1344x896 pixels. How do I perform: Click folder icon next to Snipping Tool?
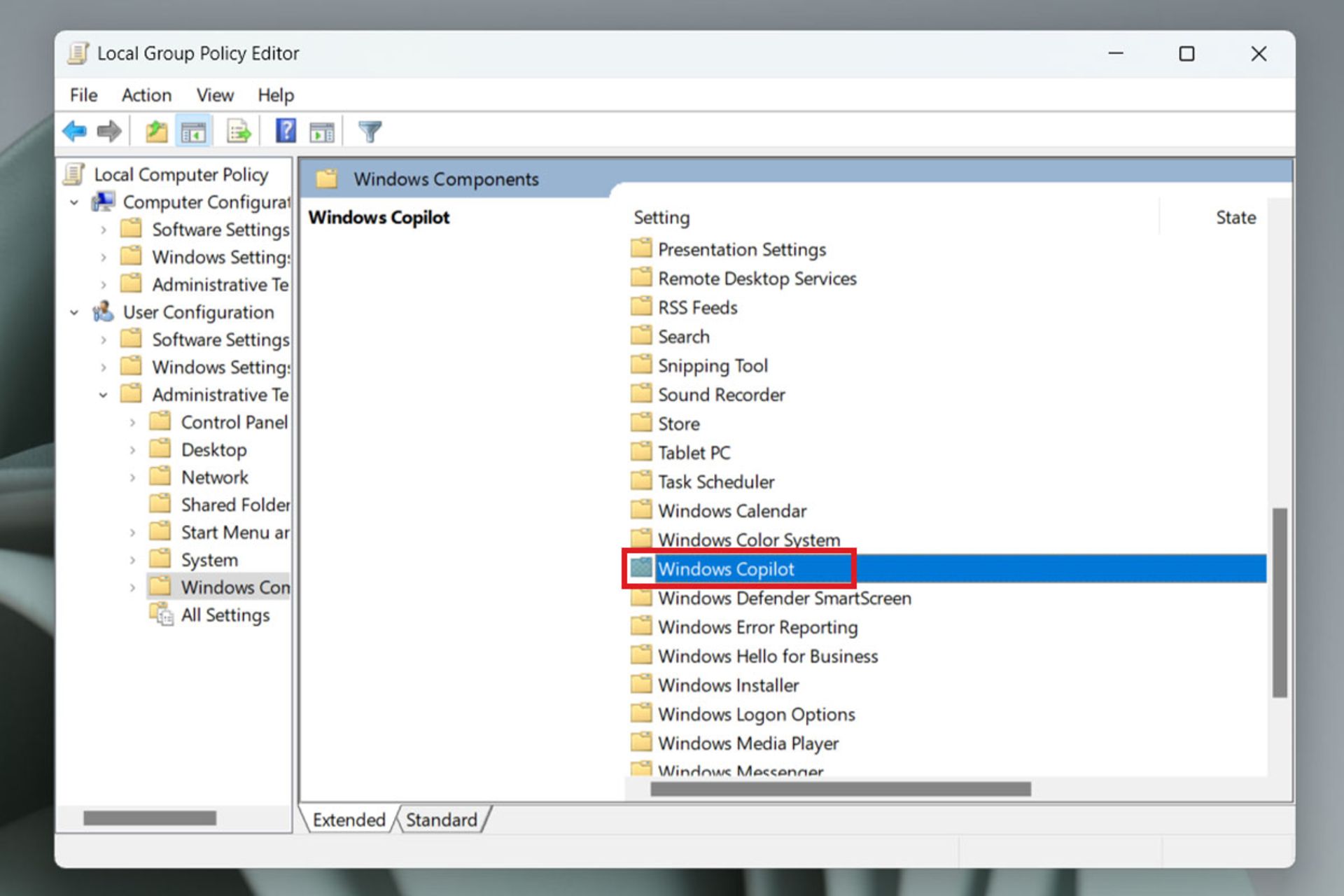pos(641,365)
